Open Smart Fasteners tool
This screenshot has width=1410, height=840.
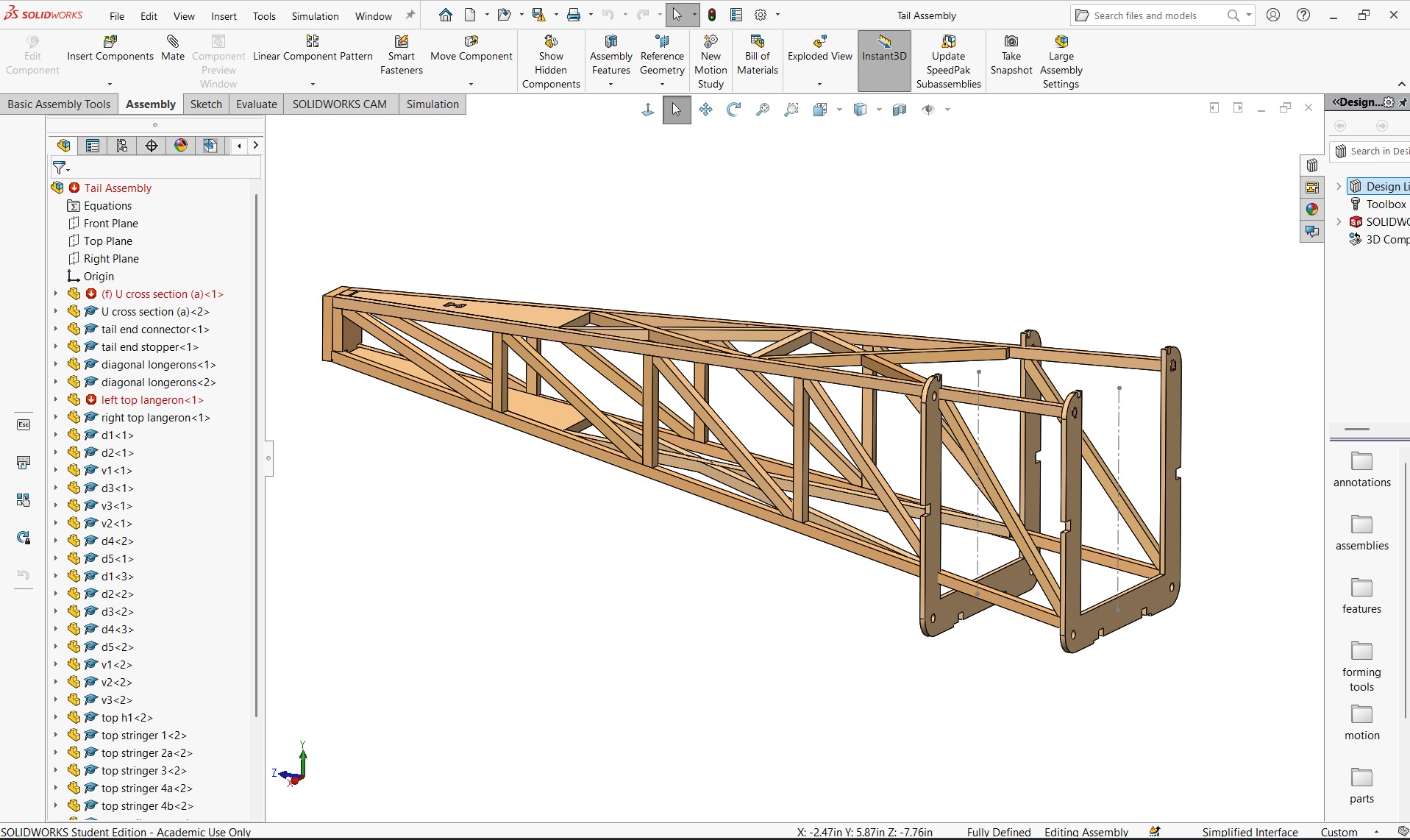[402, 55]
